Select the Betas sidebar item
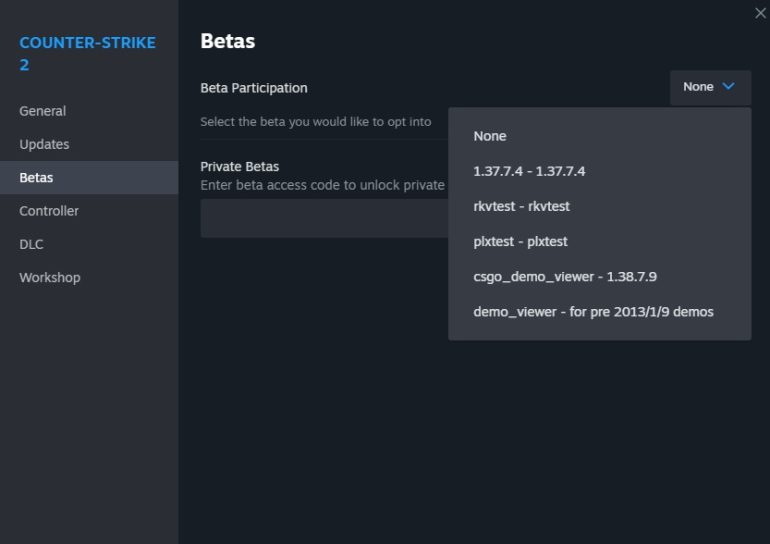 [x=37, y=178]
